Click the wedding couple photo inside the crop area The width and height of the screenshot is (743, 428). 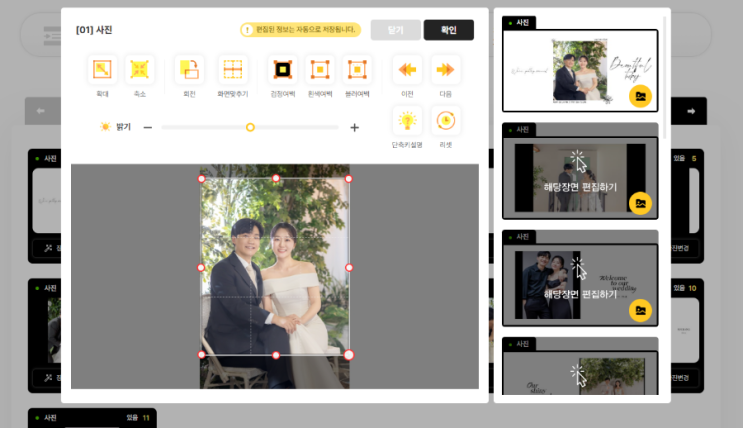pyautogui.click(x=275, y=267)
